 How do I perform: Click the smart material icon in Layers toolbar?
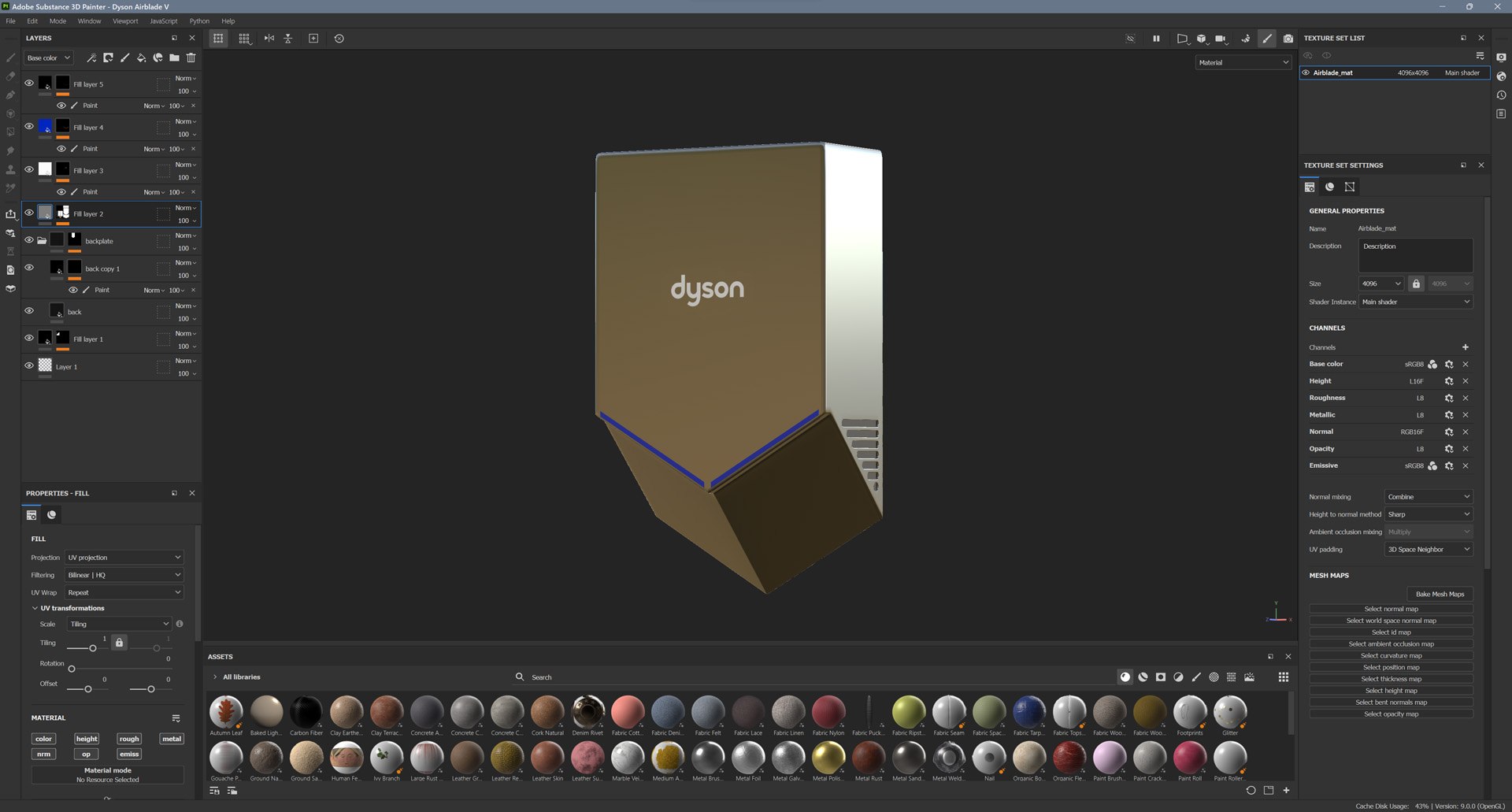click(x=157, y=57)
